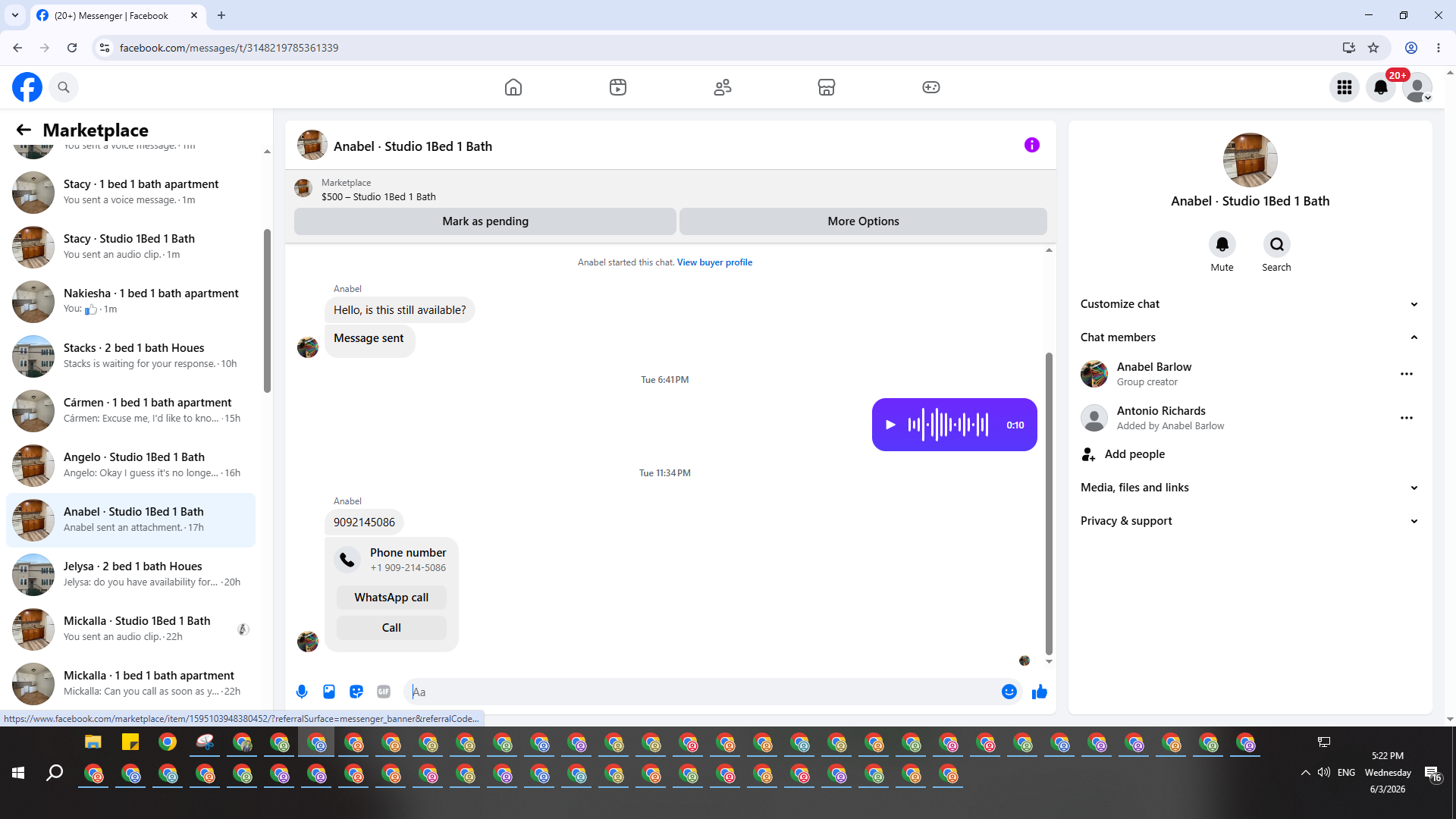The width and height of the screenshot is (1456, 819).
Task: Choose a sticker from the sticker icon
Action: (356, 692)
